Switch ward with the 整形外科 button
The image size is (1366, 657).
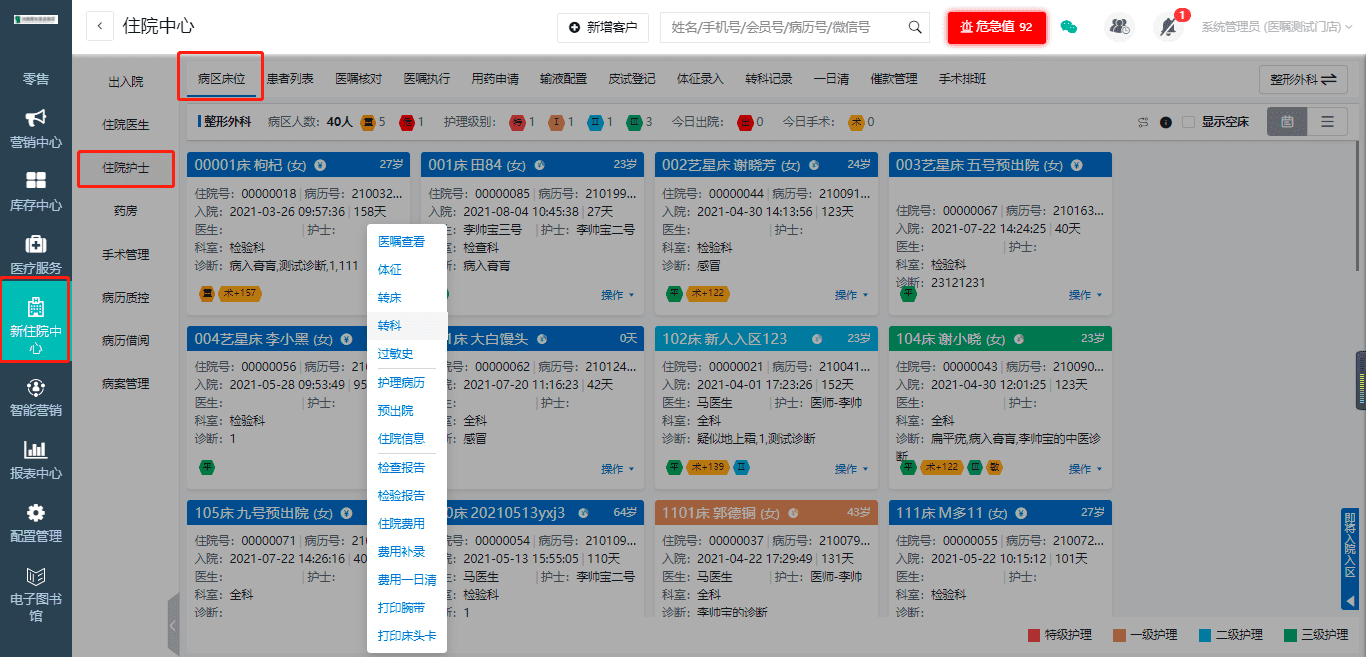1302,79
